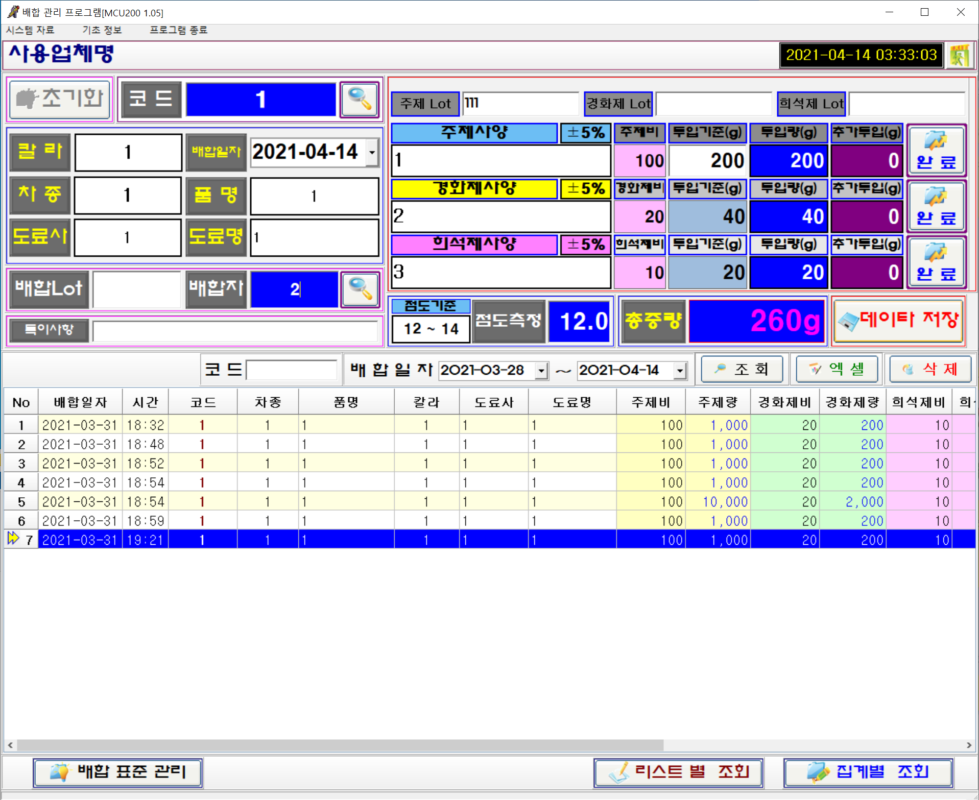This screenshot has height=800, width=979.
Task: Click the 점도기준 range 12 ~ 14
Action: (431, 329)
